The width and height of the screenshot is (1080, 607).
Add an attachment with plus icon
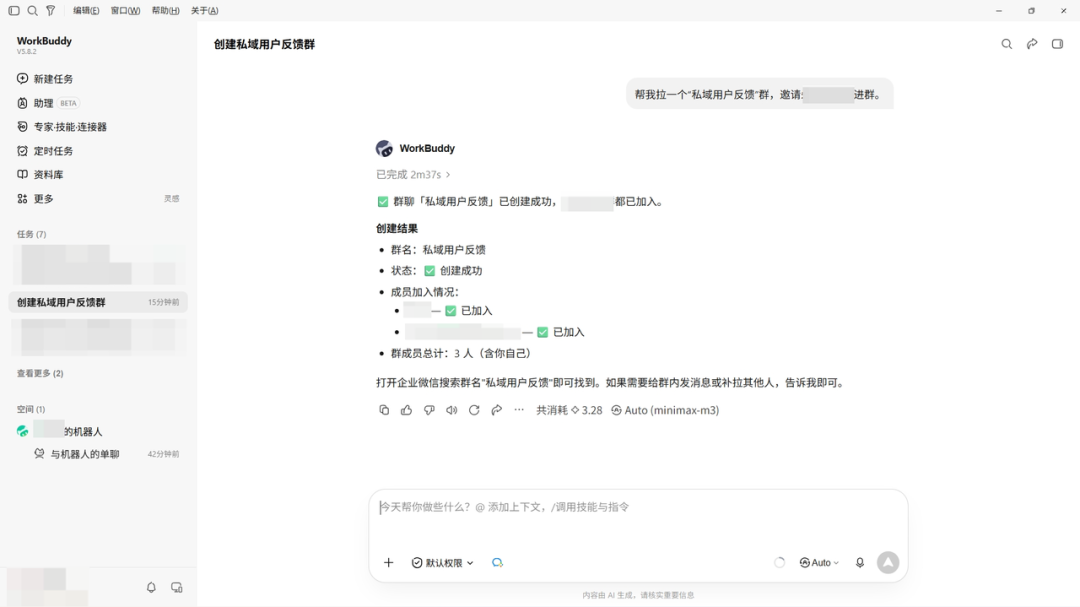point(388,563)
